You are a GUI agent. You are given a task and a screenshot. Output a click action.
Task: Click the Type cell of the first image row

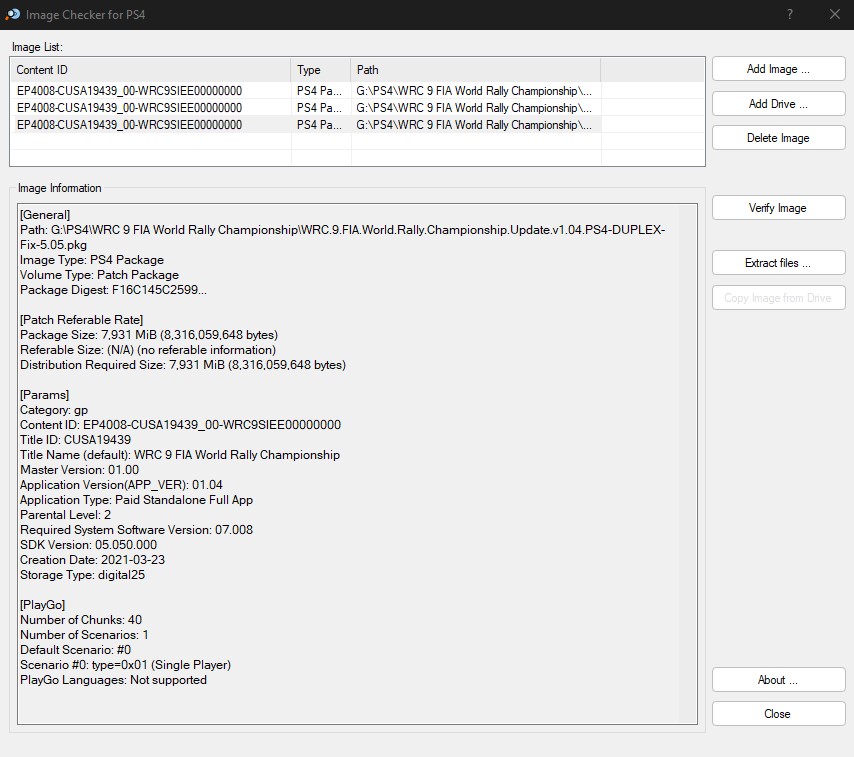320,91
